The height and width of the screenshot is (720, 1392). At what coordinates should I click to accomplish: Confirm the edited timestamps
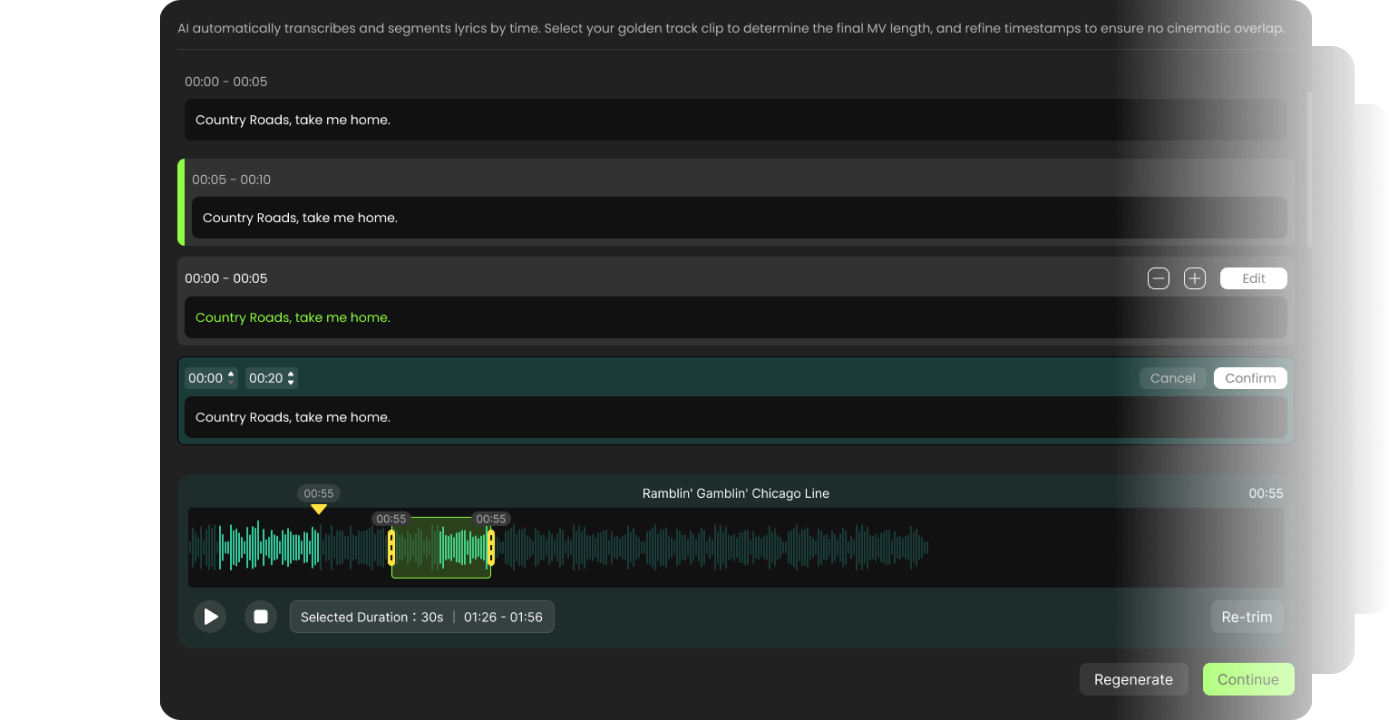(1250, 378)
